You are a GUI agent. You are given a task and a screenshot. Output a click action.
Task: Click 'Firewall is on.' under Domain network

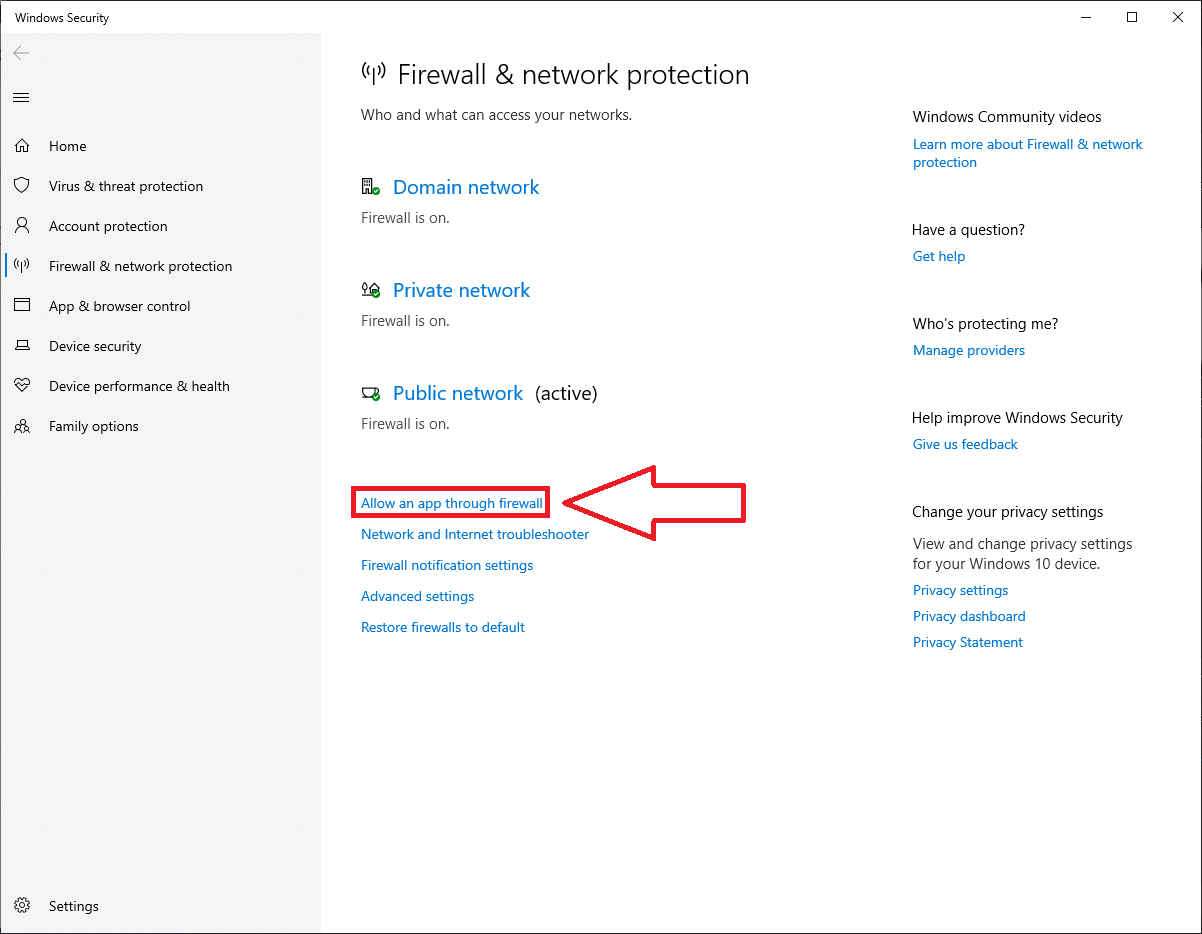point(405,218)
